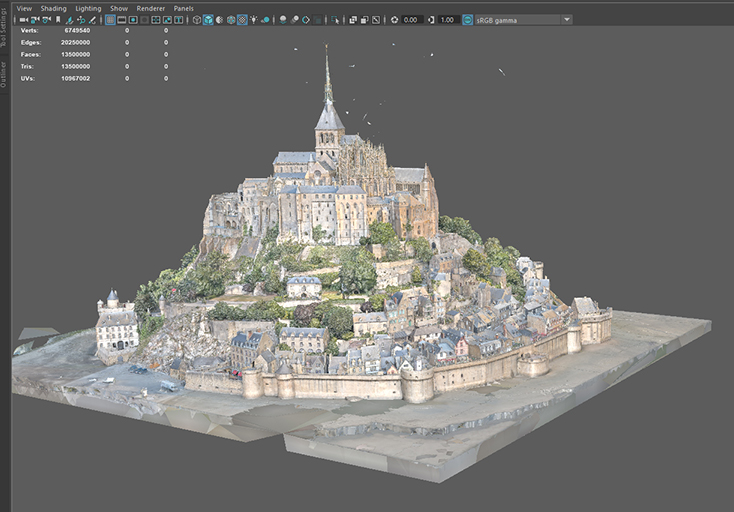This screenshot has width=734, height=512.
Task: Click the Verts count 6749540
Action: [77, 30]
